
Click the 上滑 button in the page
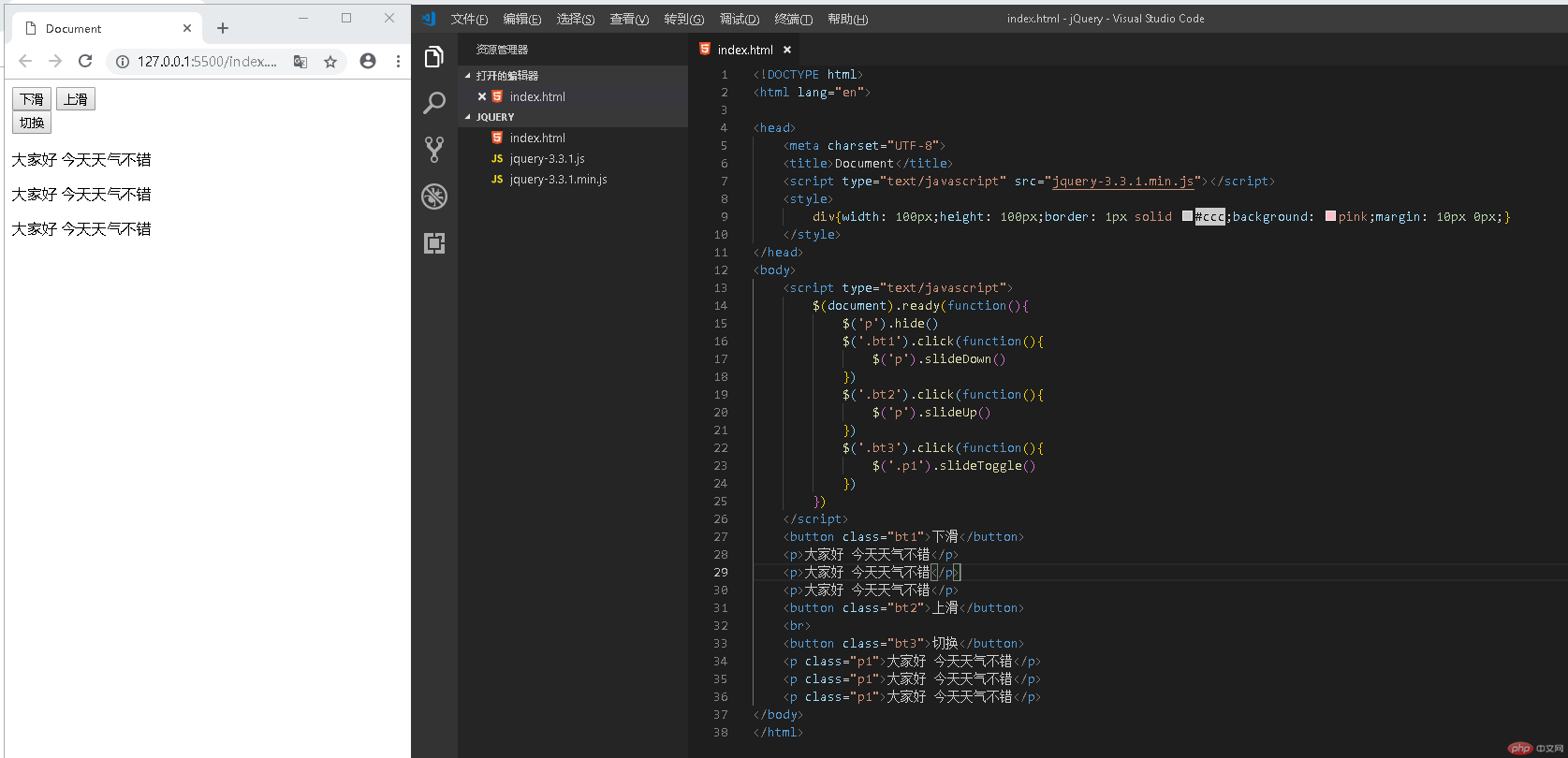(76, 99)
